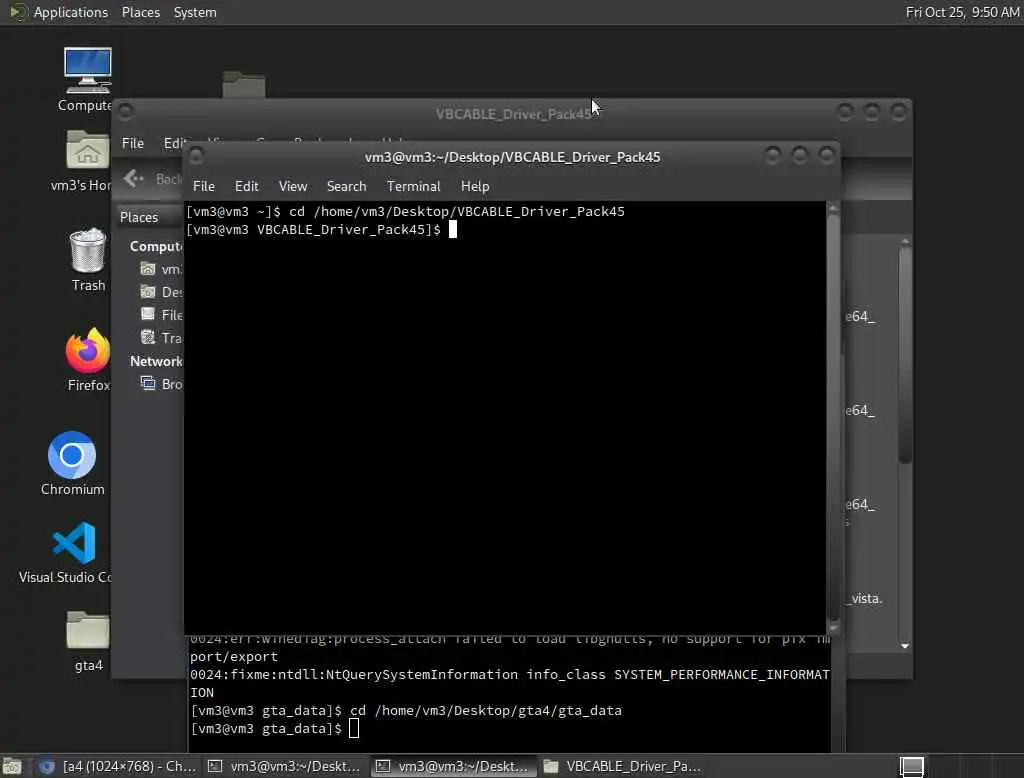Open the terminal Search menu
Screen dimensions: 1024x778
click(346, 186)
